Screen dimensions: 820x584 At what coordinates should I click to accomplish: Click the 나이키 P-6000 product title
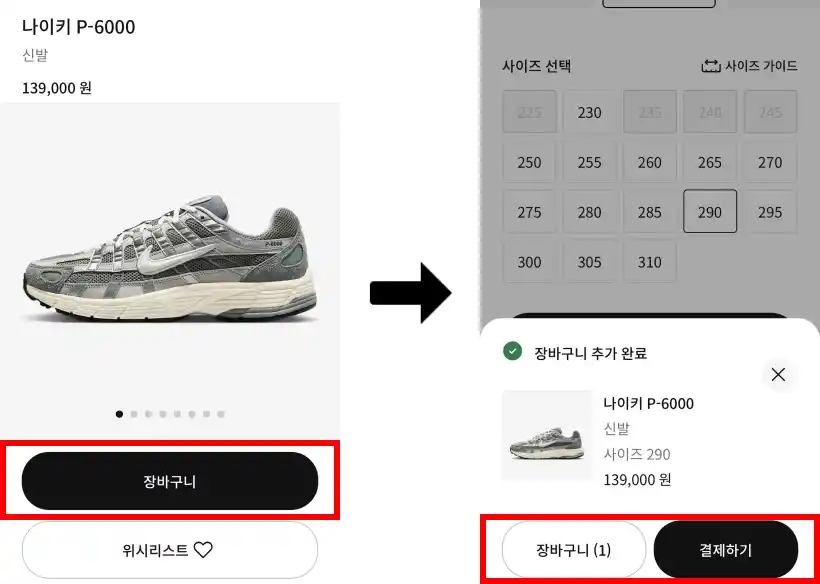[78, 27]
